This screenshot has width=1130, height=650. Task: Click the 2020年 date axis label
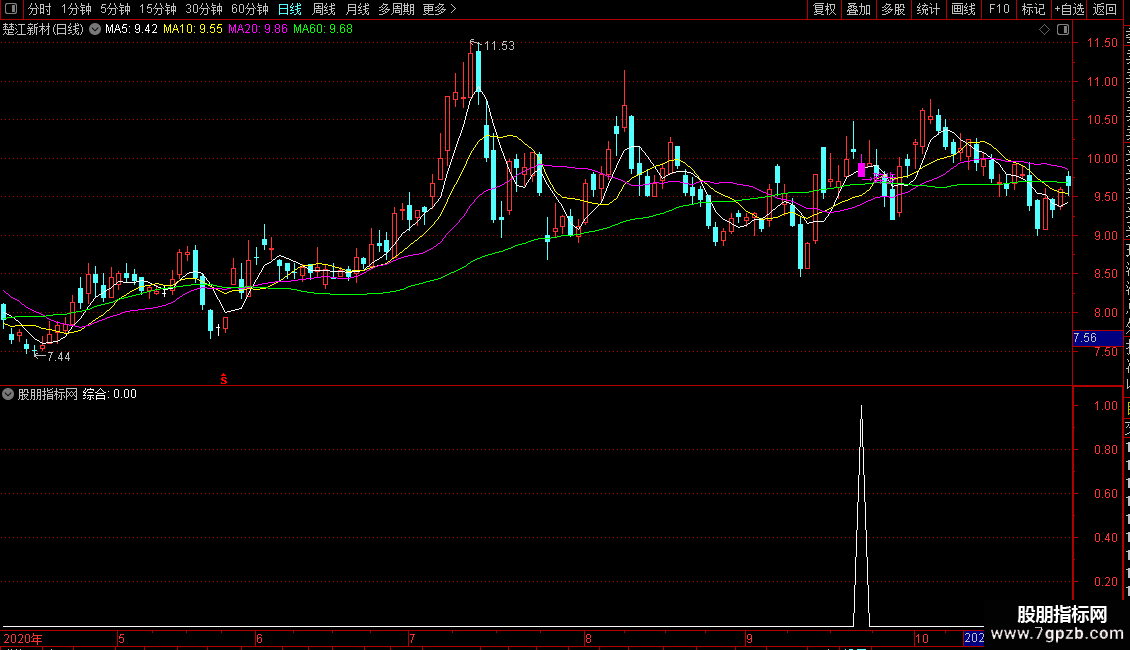pos(23,638)
